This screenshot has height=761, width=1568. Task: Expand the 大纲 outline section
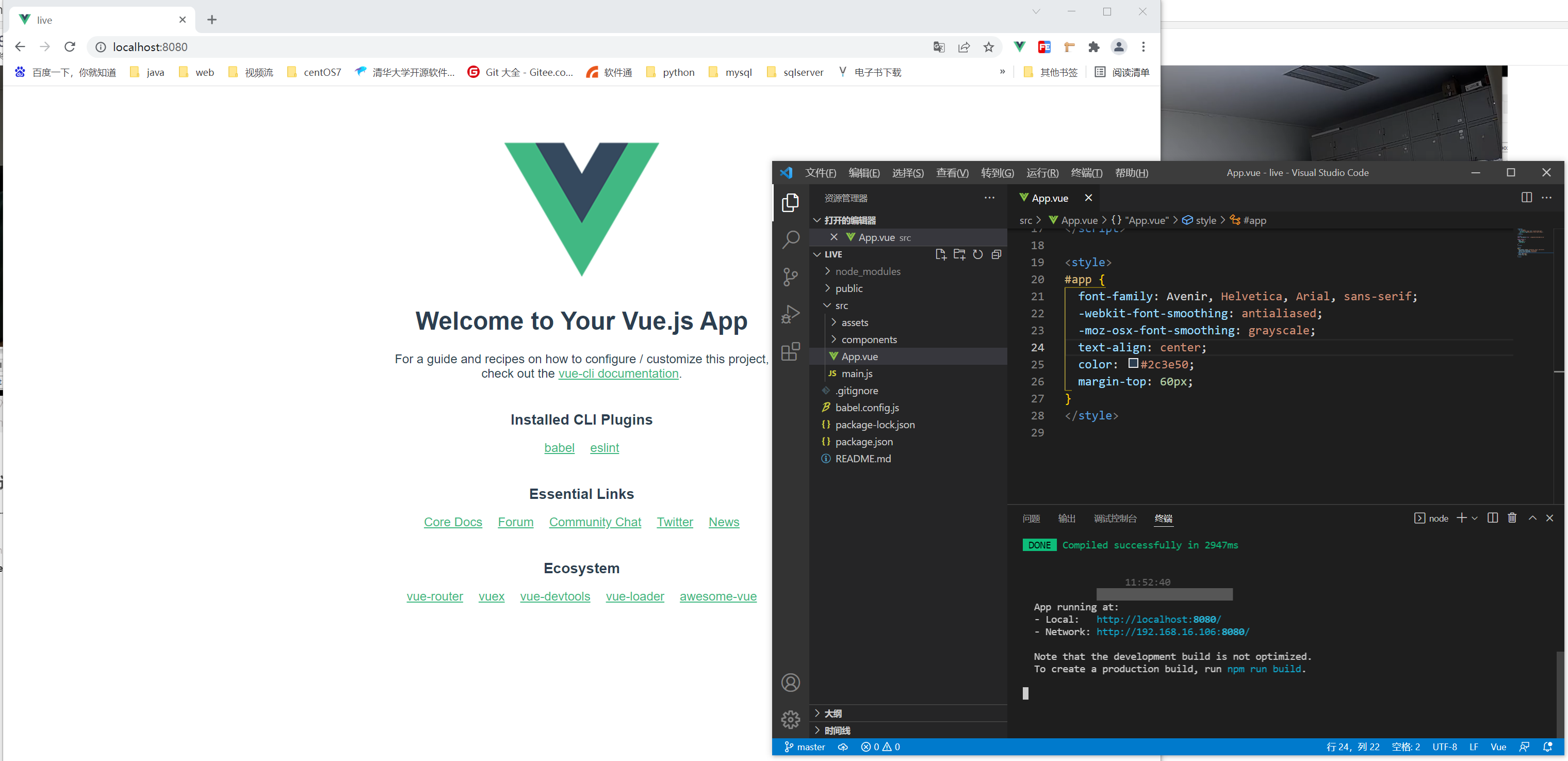[x=832, y=714]
